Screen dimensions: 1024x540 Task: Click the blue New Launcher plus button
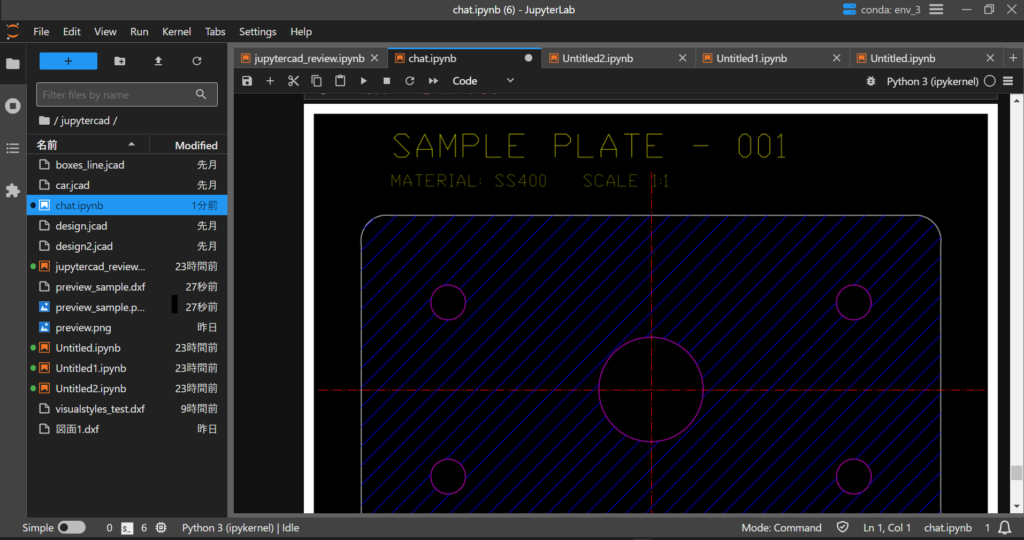68,61
